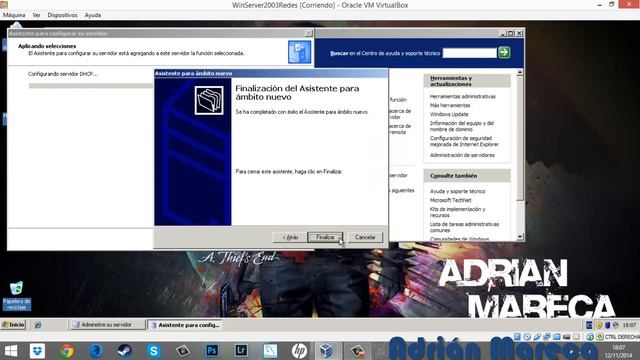Image resolution: width=640 pixels, height=360 pixels.
Task: Switch to Asistente para config... taskbar button
Action: pyautogui.click(x=185, y=325)
